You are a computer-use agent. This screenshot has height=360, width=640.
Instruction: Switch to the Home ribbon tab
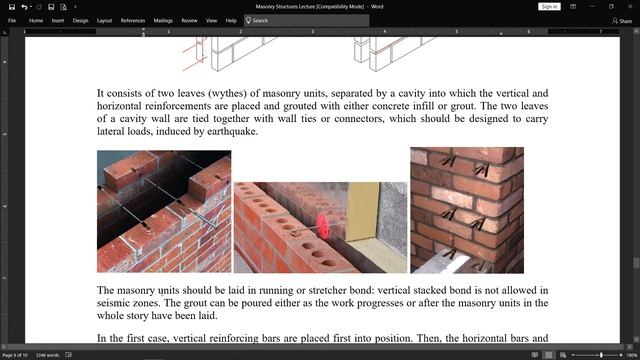coord(36,20)
